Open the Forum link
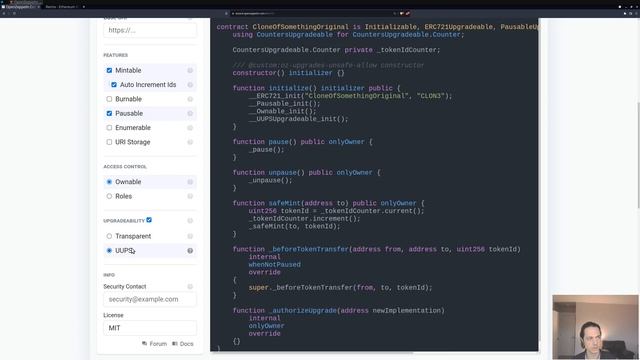 tap(154, 344)
